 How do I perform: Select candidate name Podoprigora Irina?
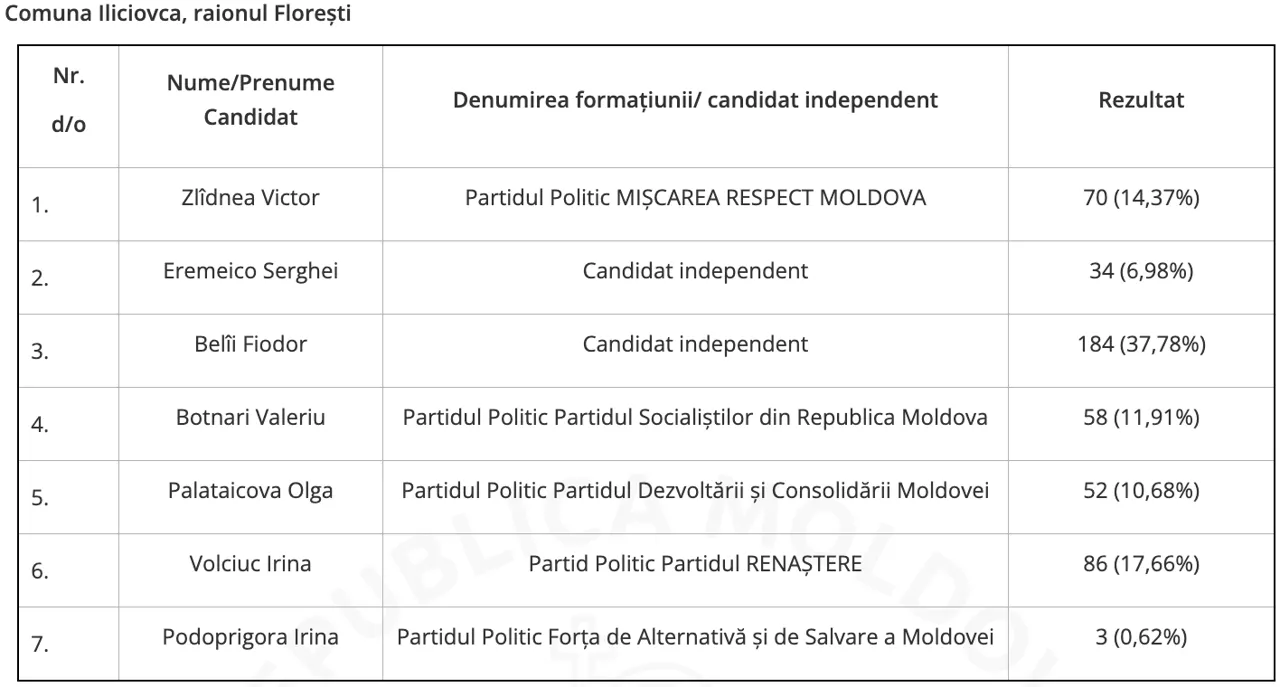pos(250,636)
